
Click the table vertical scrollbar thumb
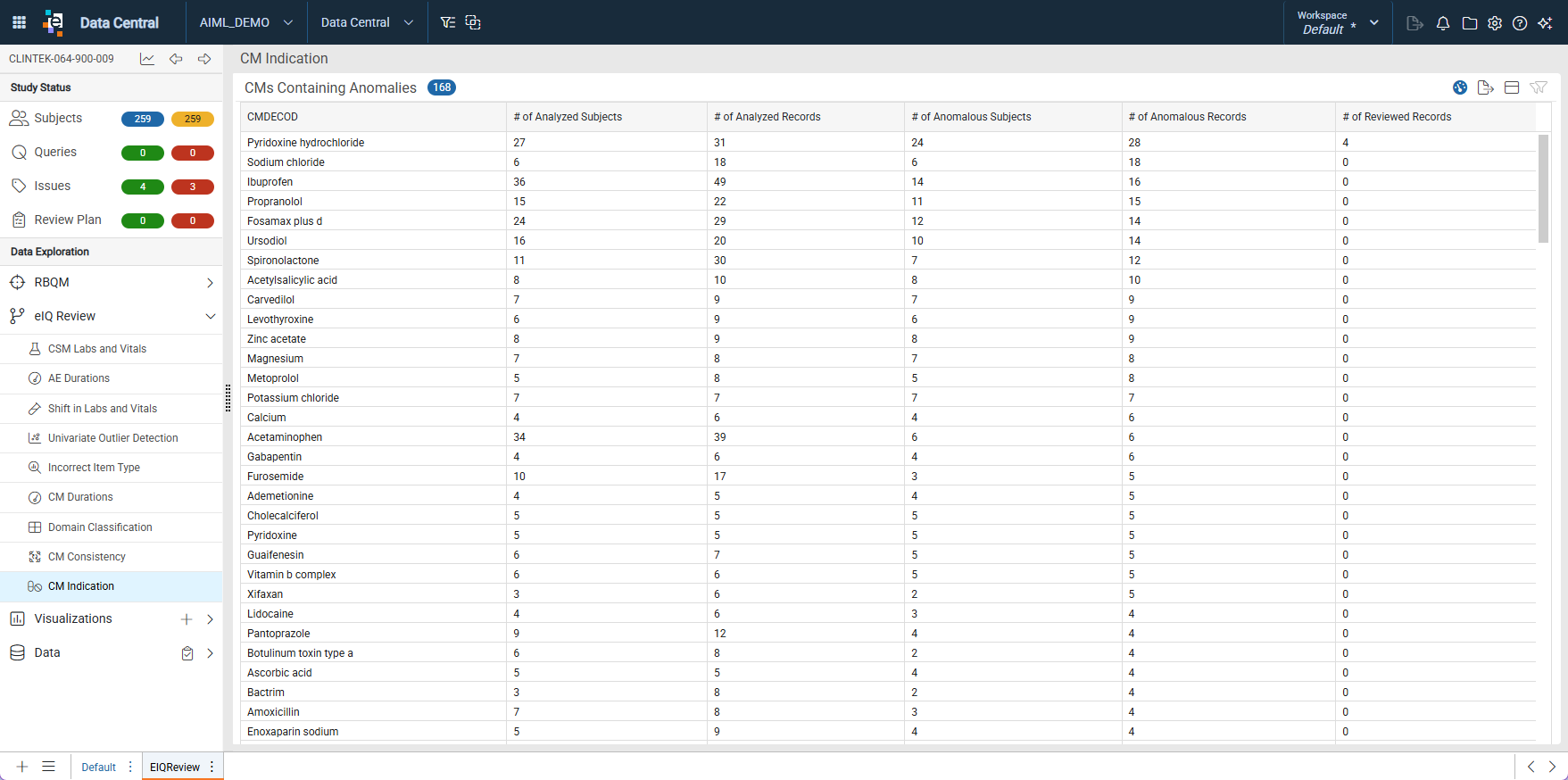[x=1544, y=189]
